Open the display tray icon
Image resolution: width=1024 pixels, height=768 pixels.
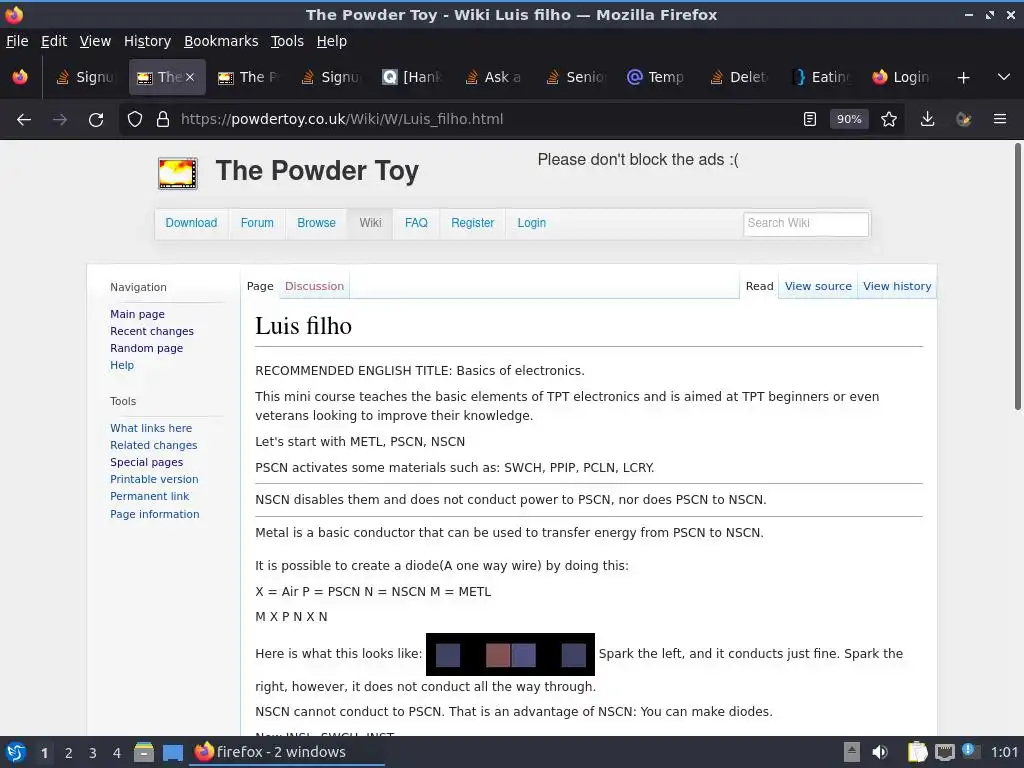pos(944,752)
